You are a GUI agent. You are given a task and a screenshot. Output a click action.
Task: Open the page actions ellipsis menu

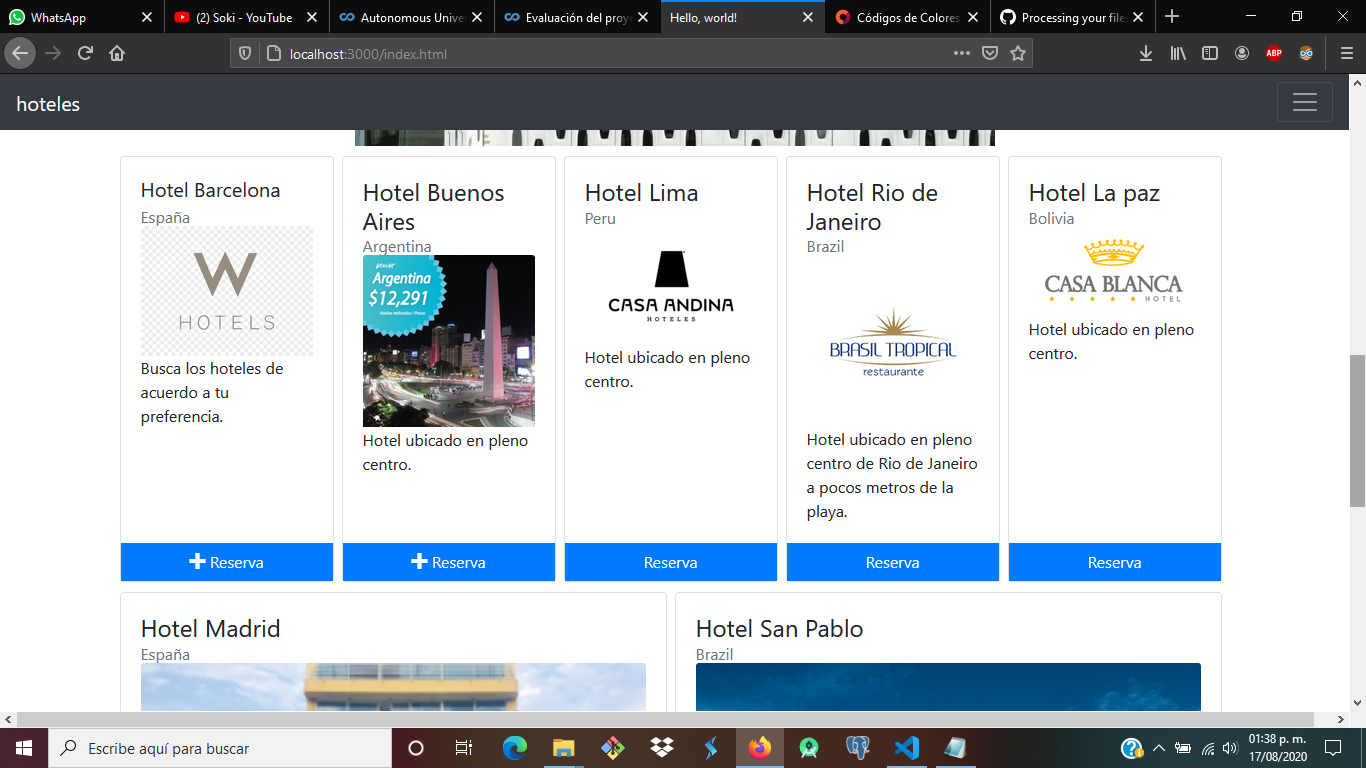961,53
